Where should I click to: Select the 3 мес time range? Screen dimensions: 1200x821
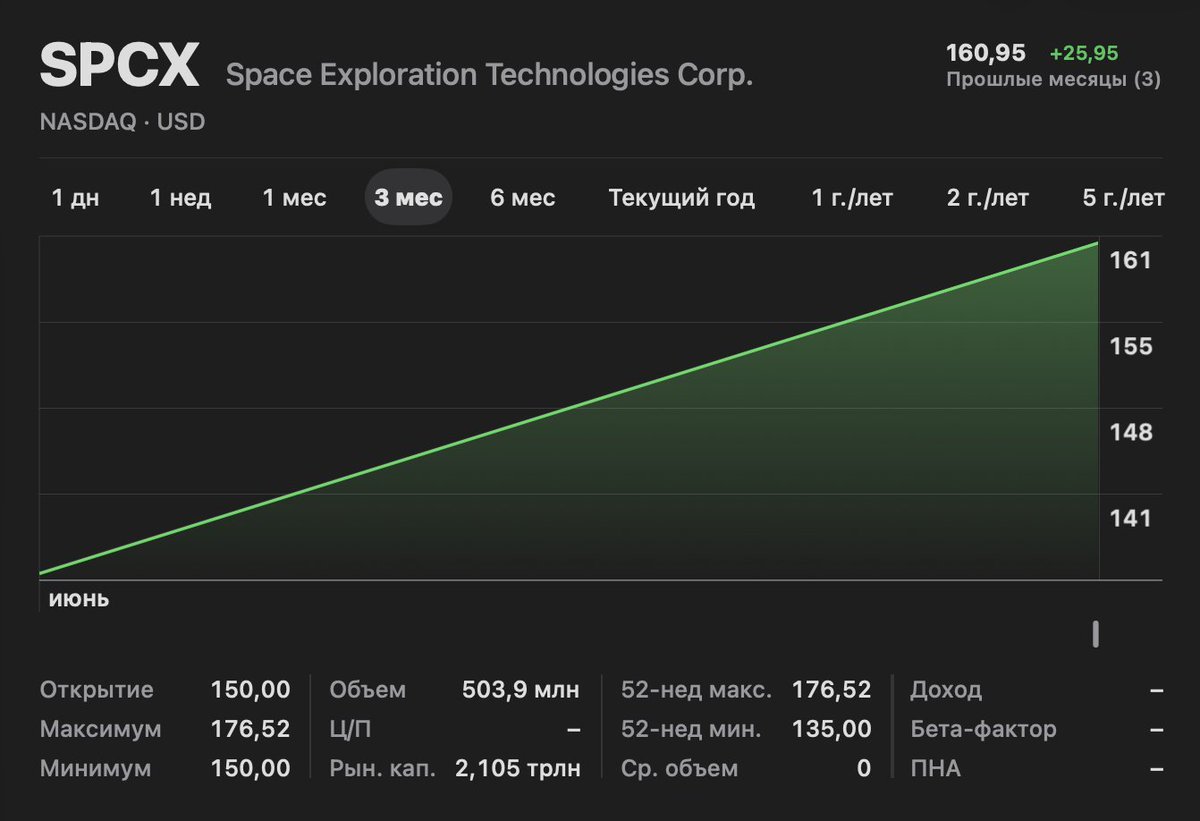point(408,198)
